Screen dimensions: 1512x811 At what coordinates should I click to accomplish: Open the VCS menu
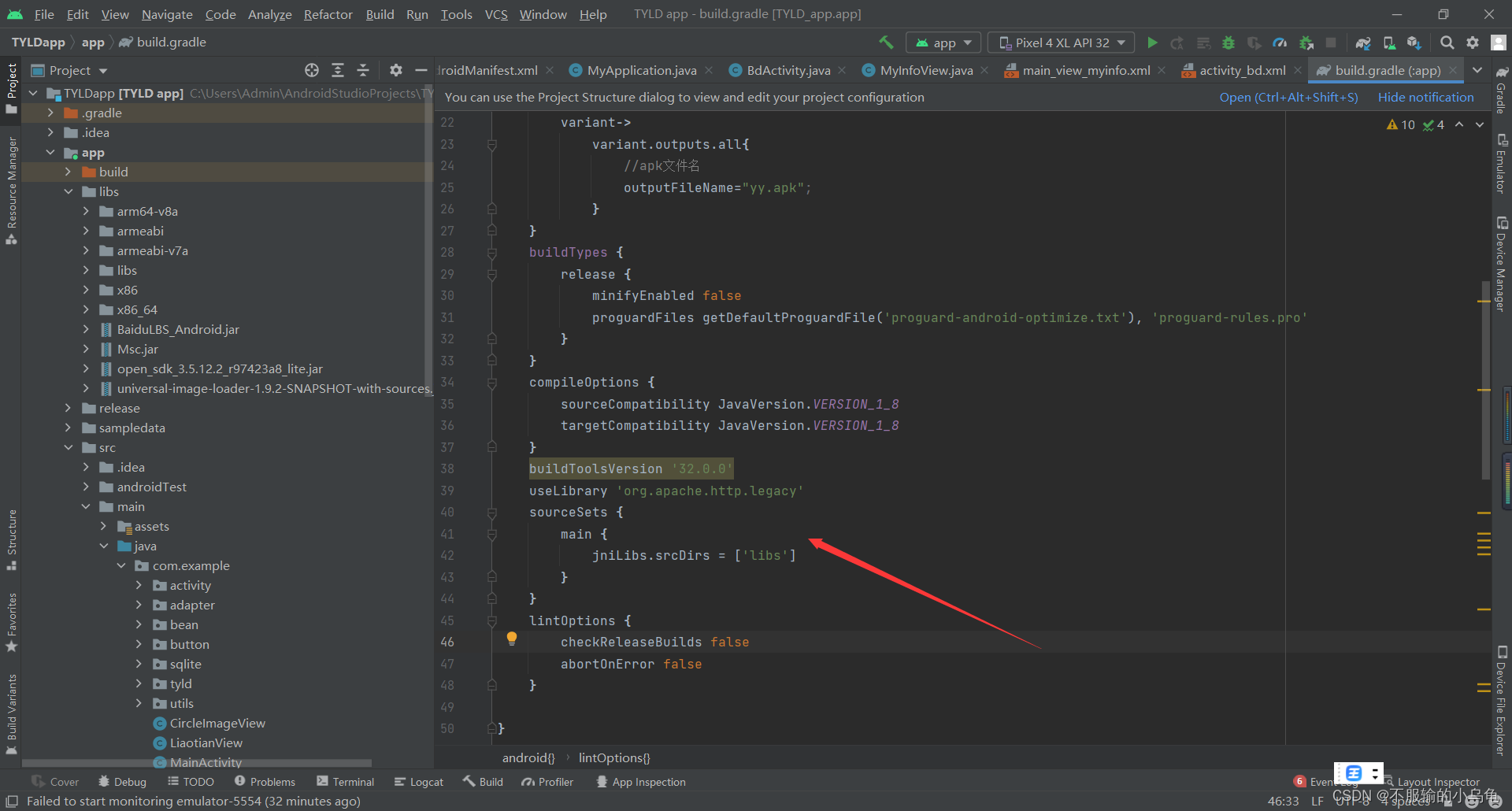coord(496,14)
